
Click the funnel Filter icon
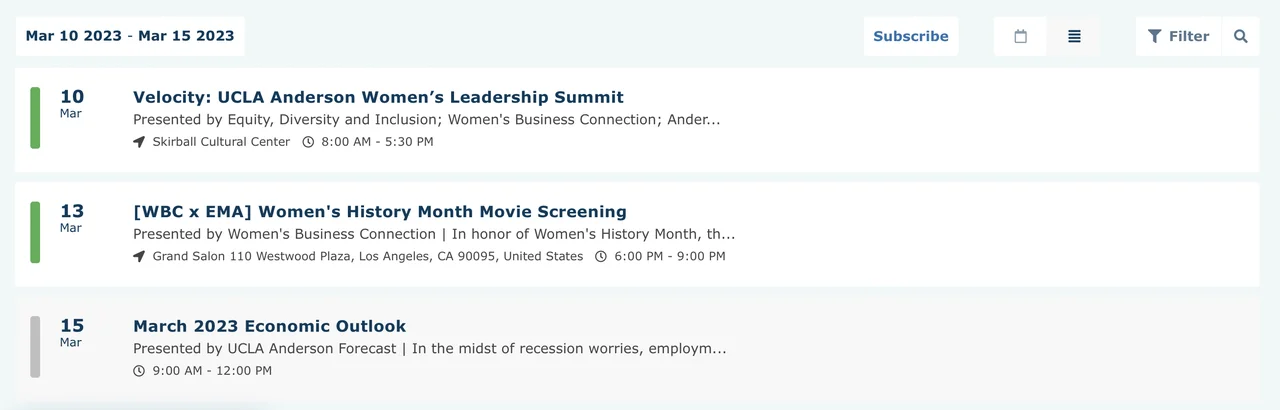coord(1154,36)
